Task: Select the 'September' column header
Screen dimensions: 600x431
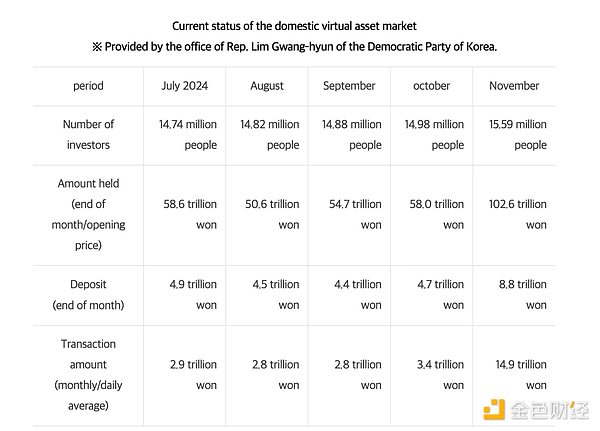Action: tap(349, 86)
